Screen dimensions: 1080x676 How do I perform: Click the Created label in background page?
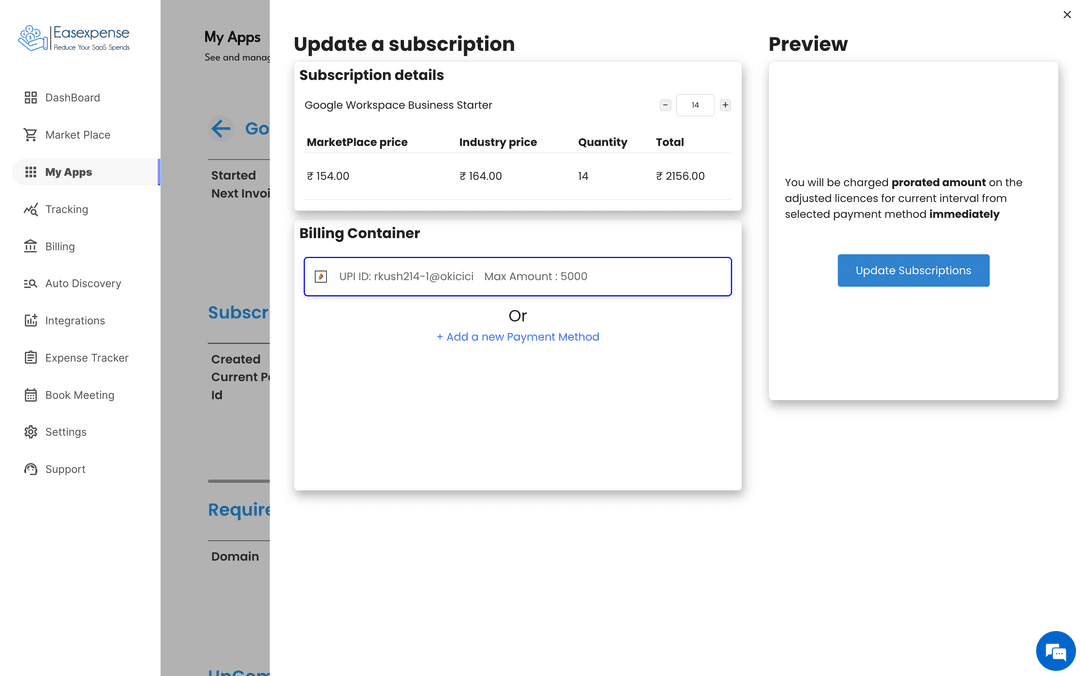point(236,360)
